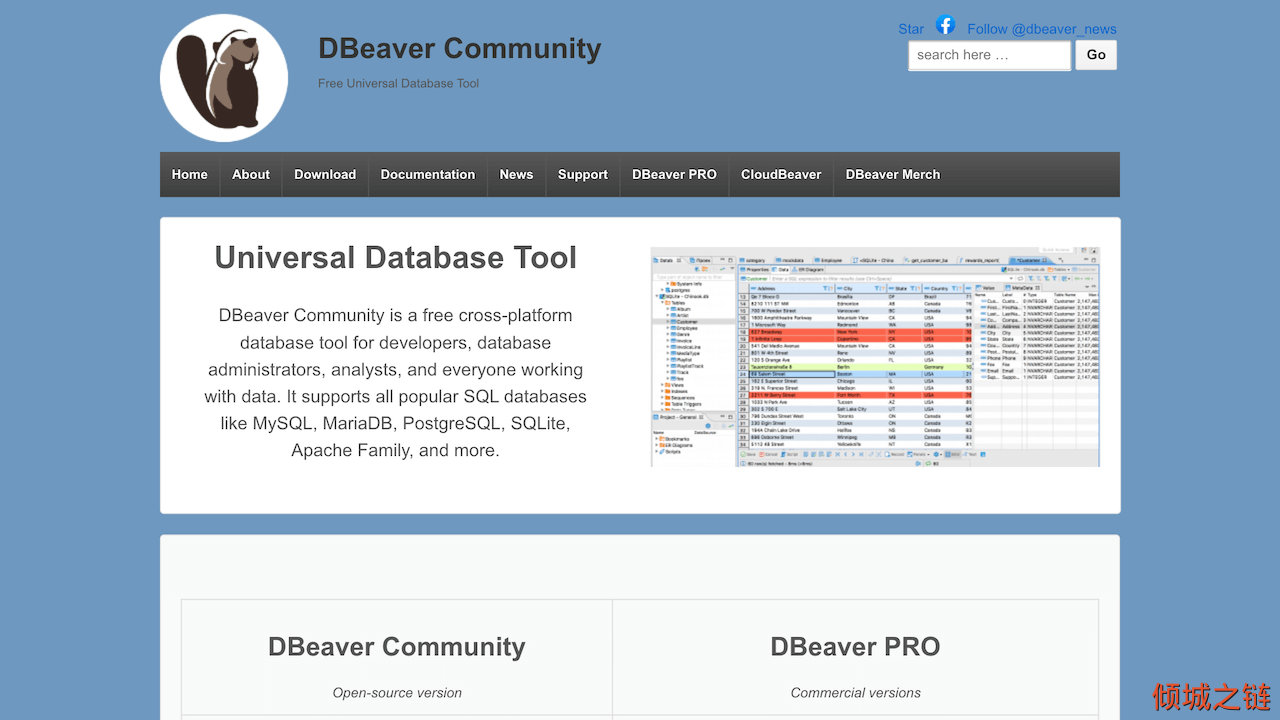This screenshot has height=720, width=1280.
Task: Open the Facebook icon link
Action: [945, 25]
